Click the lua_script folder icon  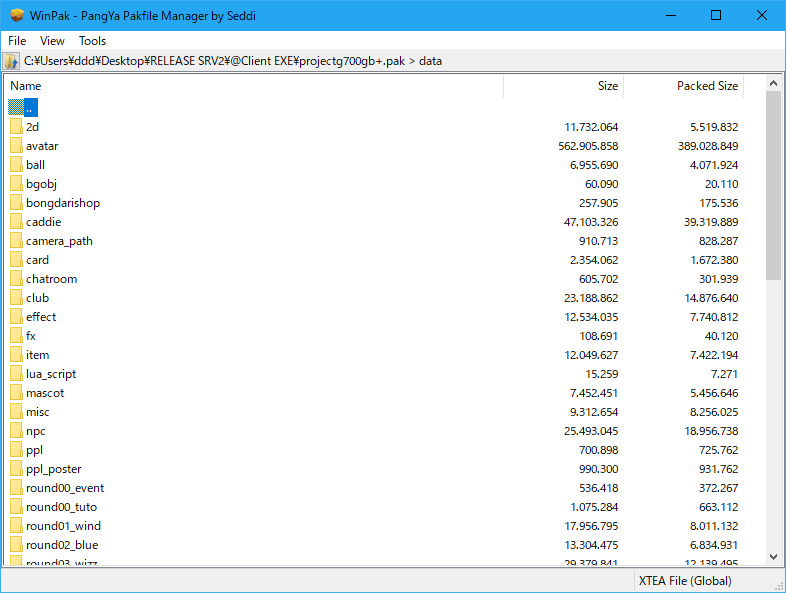16,374
